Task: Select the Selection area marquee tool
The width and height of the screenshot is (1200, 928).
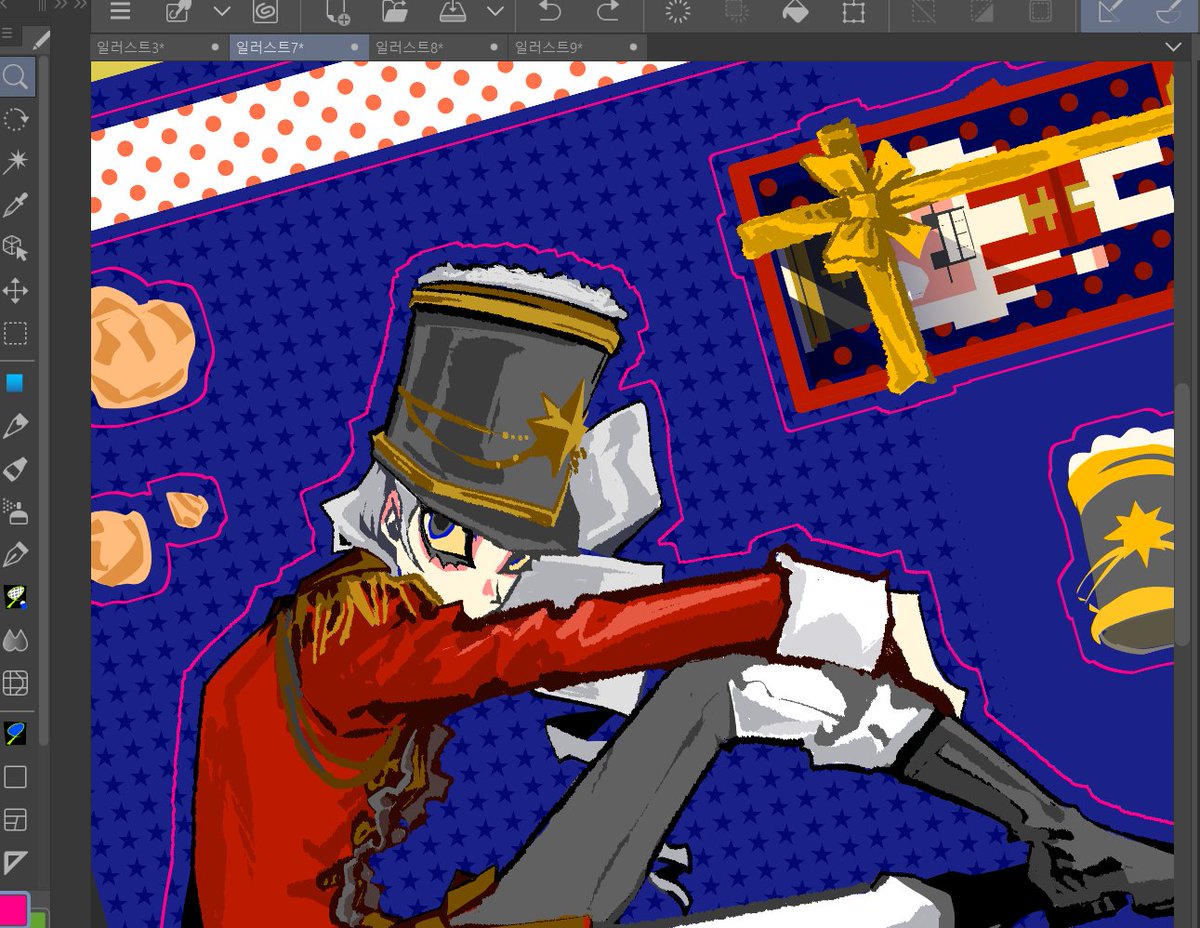Action: (15, 333)
